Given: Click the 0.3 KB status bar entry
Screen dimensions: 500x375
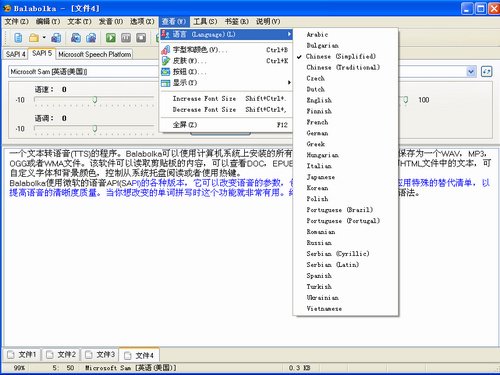Looking at the screenshot, I should pyautogui.click(x=299, y=368).
